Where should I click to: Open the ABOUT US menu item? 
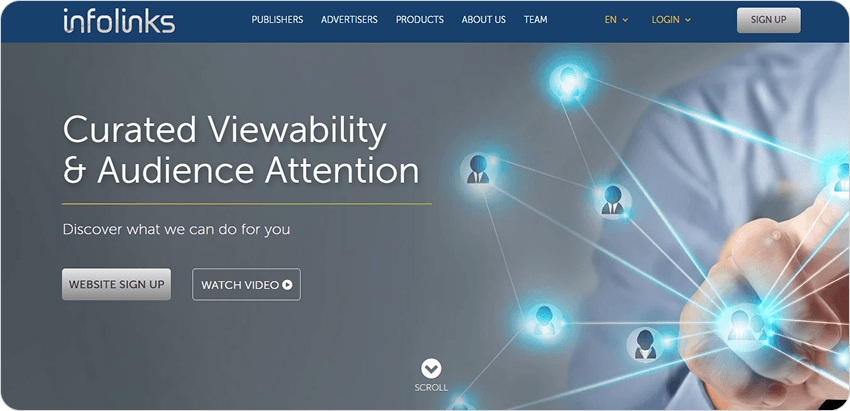483,20
